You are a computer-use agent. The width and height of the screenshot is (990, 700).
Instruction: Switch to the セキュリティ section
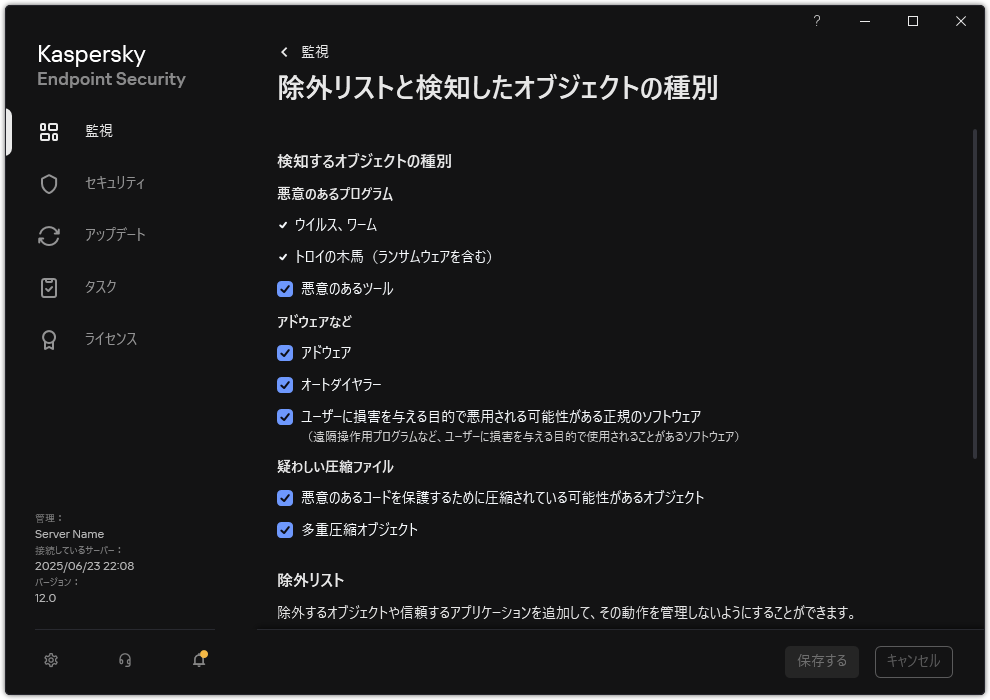click(48, 183)
